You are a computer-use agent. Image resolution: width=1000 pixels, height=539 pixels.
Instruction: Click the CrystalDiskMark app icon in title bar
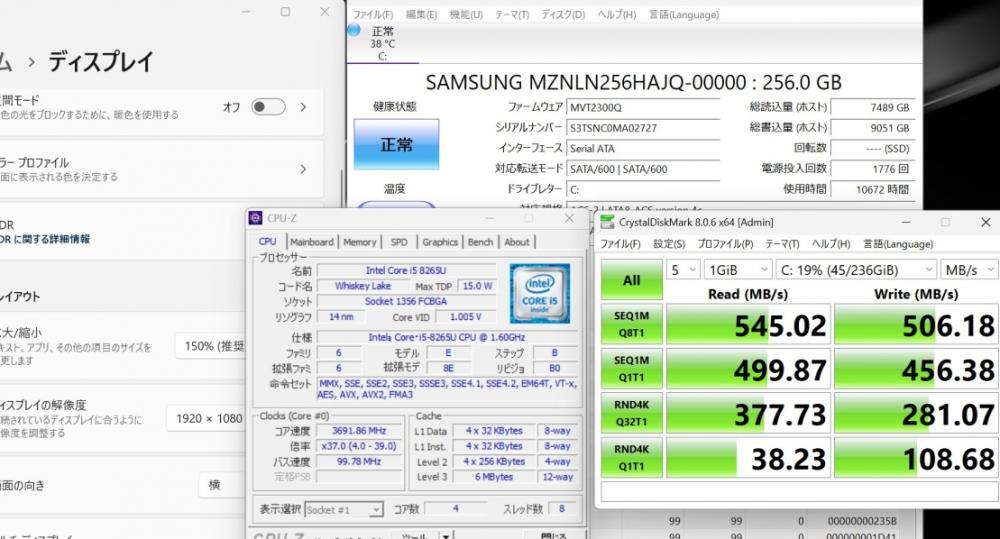[608, 222]
